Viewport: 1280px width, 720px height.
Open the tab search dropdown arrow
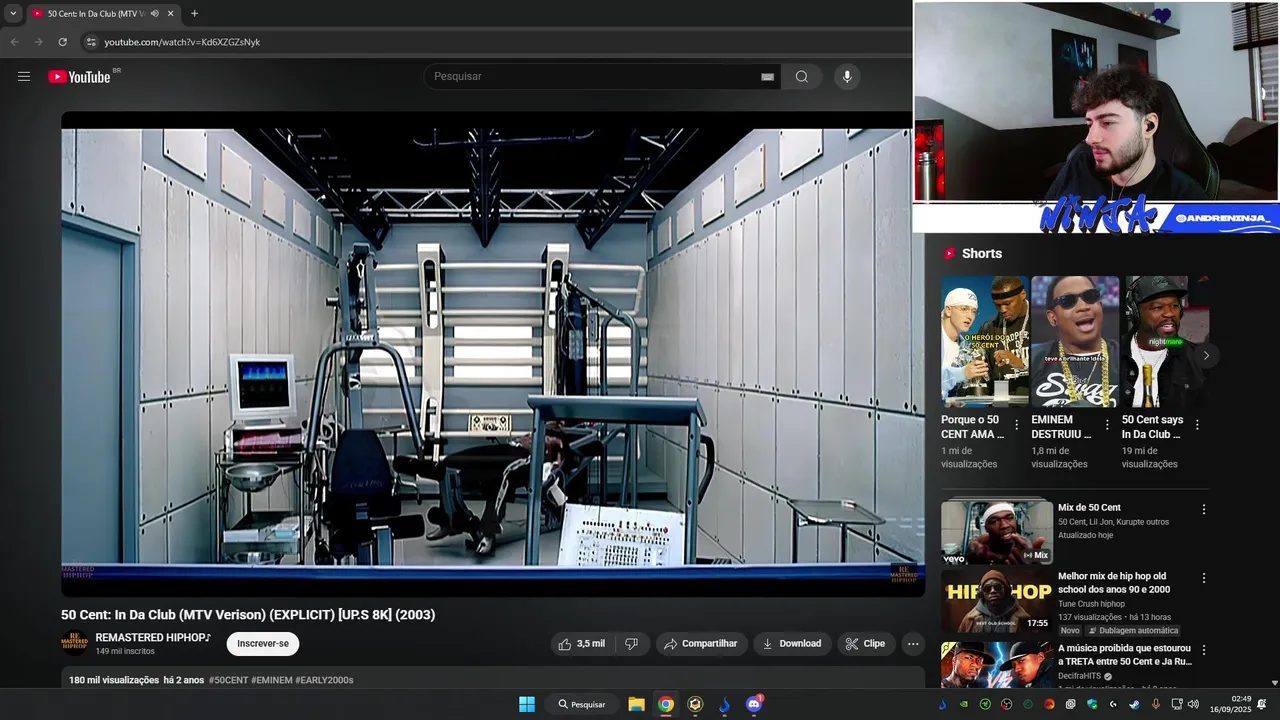pyautogui.click(x=13, y=14)
